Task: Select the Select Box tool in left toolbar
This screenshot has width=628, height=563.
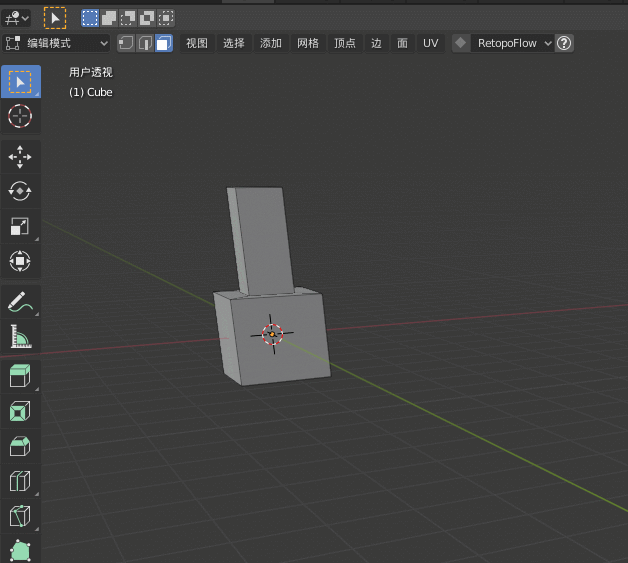Action: pyautogui.click(x=20, y=82)
